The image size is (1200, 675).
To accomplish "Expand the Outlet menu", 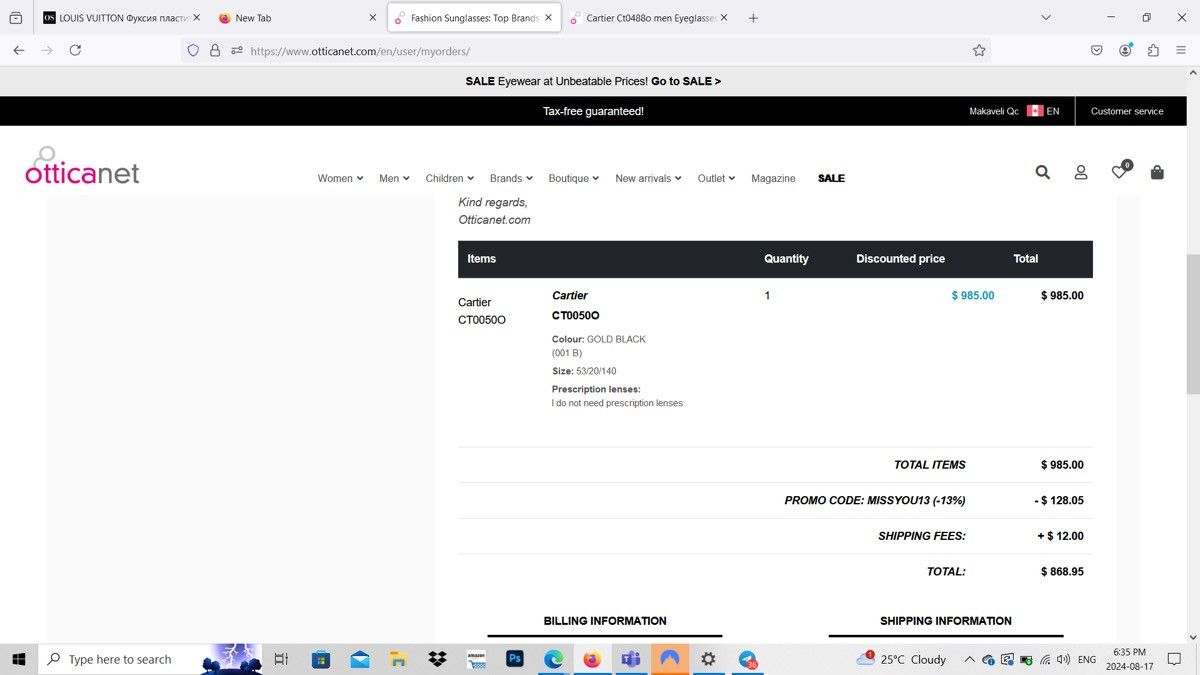I will (716, 178).
